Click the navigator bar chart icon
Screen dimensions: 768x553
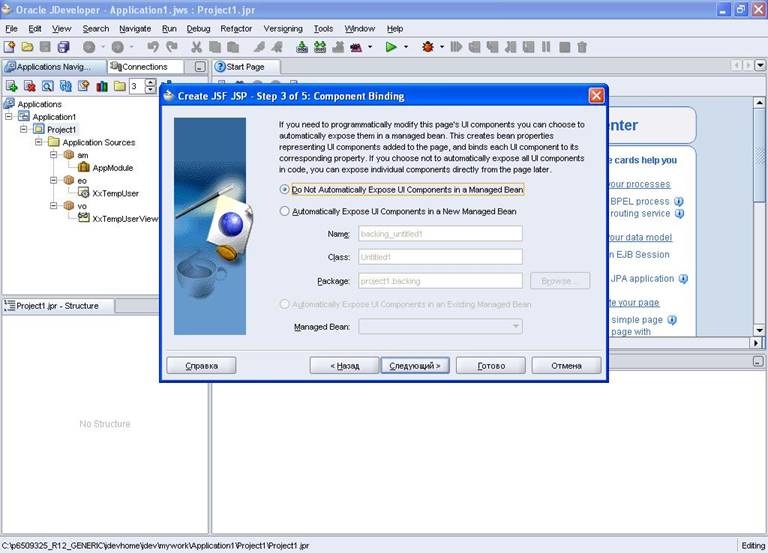pos(102,86)
